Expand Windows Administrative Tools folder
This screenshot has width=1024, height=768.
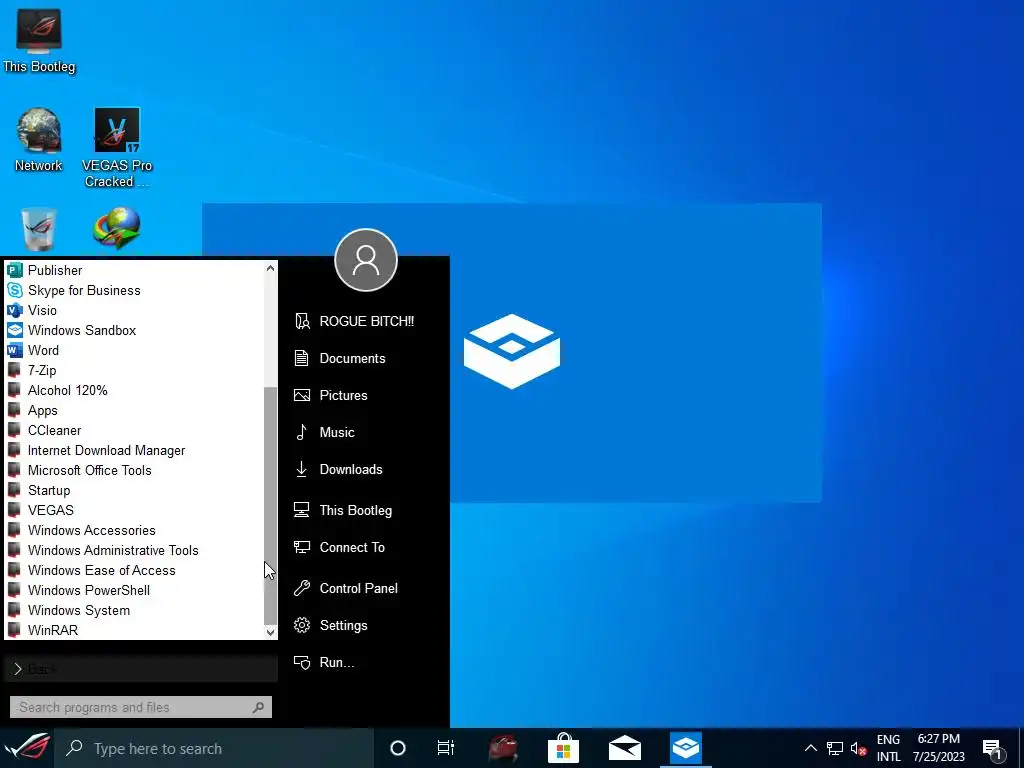(134, 551)
